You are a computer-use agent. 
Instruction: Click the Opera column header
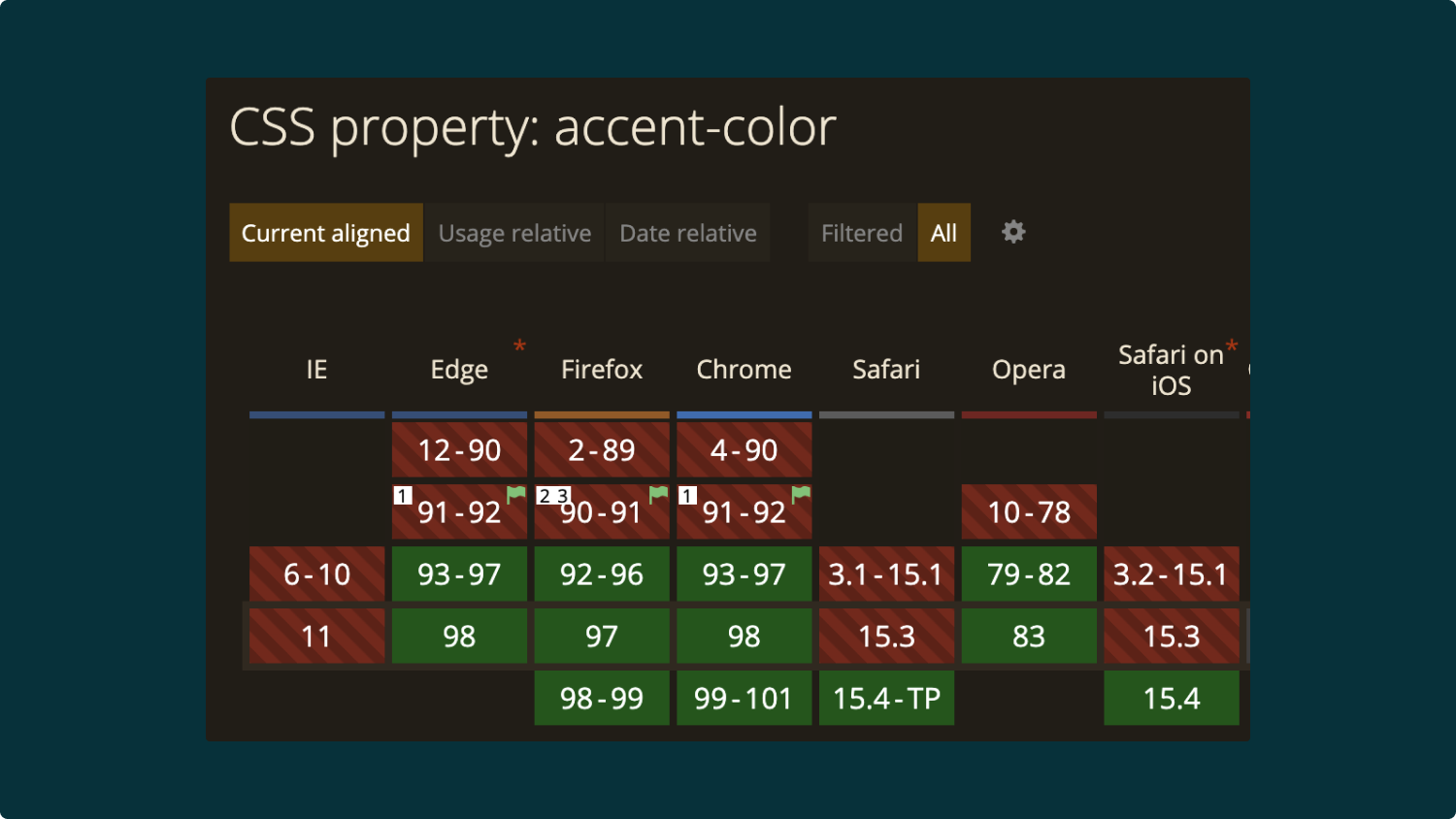pos(1029,370)
